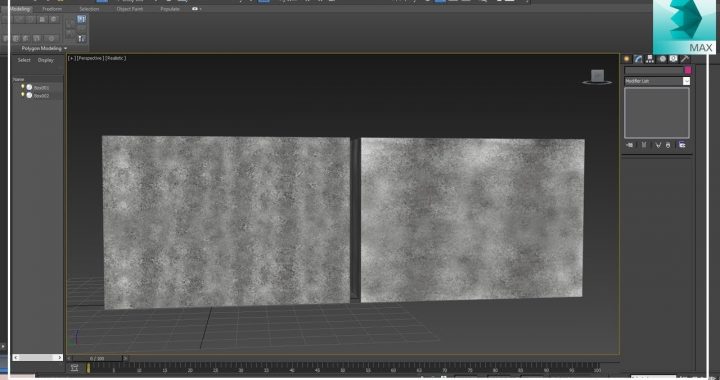720x380 pixels.
Task: Open the Display command panel tab
Action: [673, 59]
